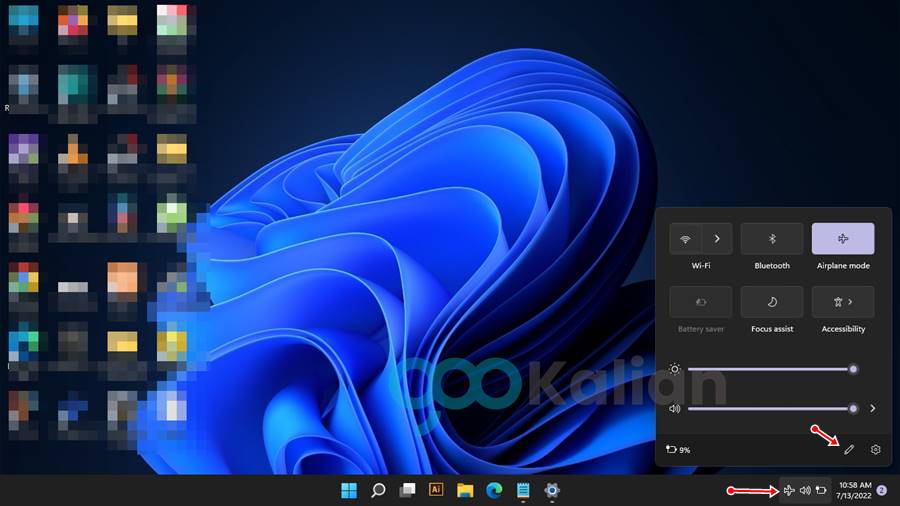Click the taskbar battery tray icon
The height and width of the screenshot is (506, 900).
pyautogui.click(x=821, y=491)
